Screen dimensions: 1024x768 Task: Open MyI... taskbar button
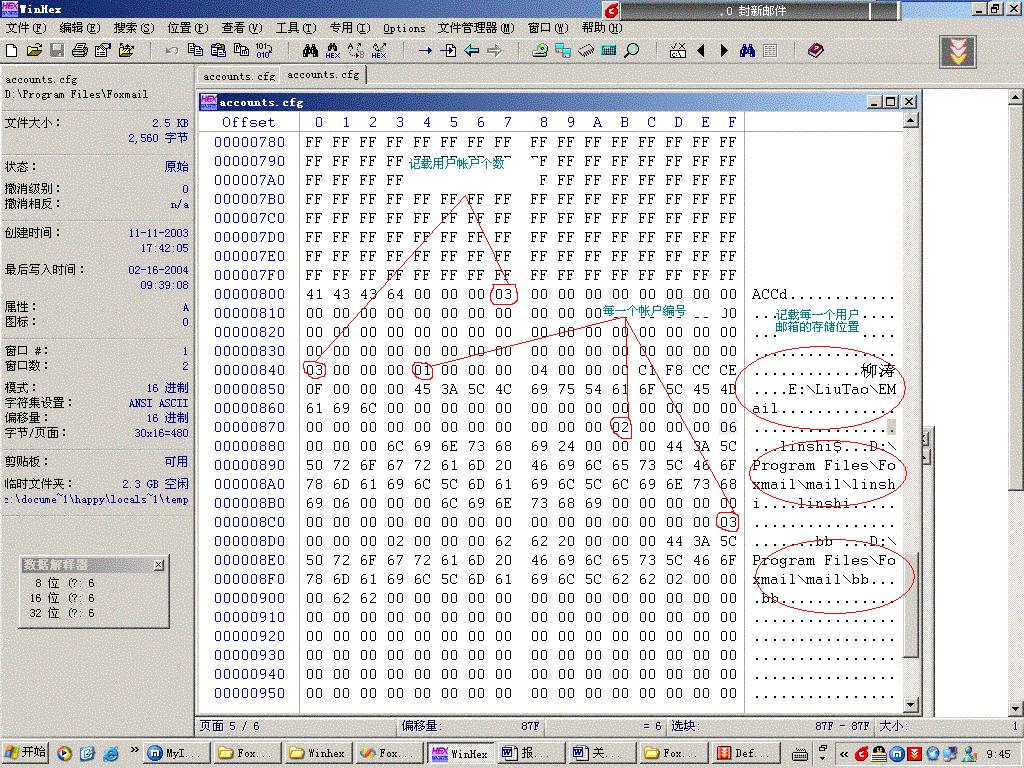click(176, 754)
